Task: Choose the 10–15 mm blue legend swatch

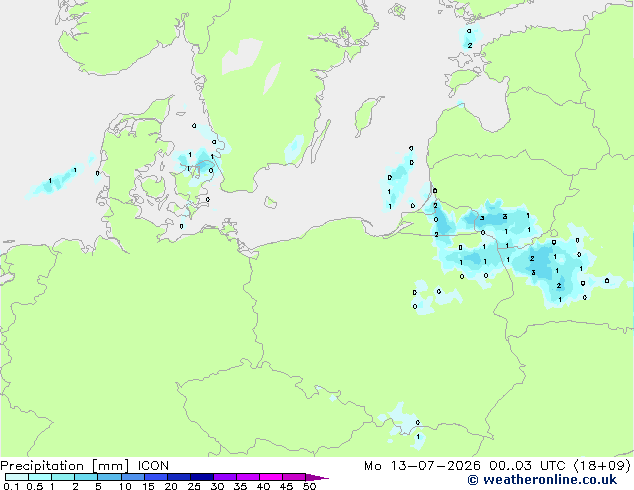Action: point(132,477)
